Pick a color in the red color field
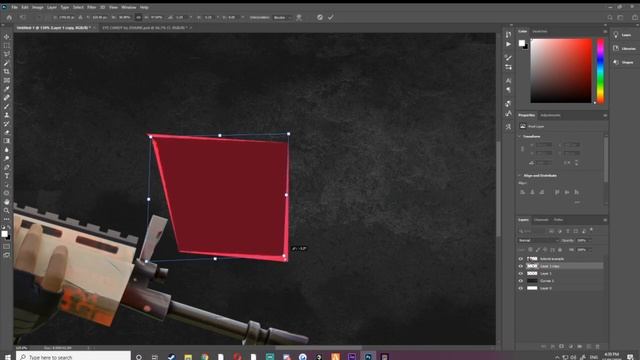640x360 pixels. pos(561,71)
